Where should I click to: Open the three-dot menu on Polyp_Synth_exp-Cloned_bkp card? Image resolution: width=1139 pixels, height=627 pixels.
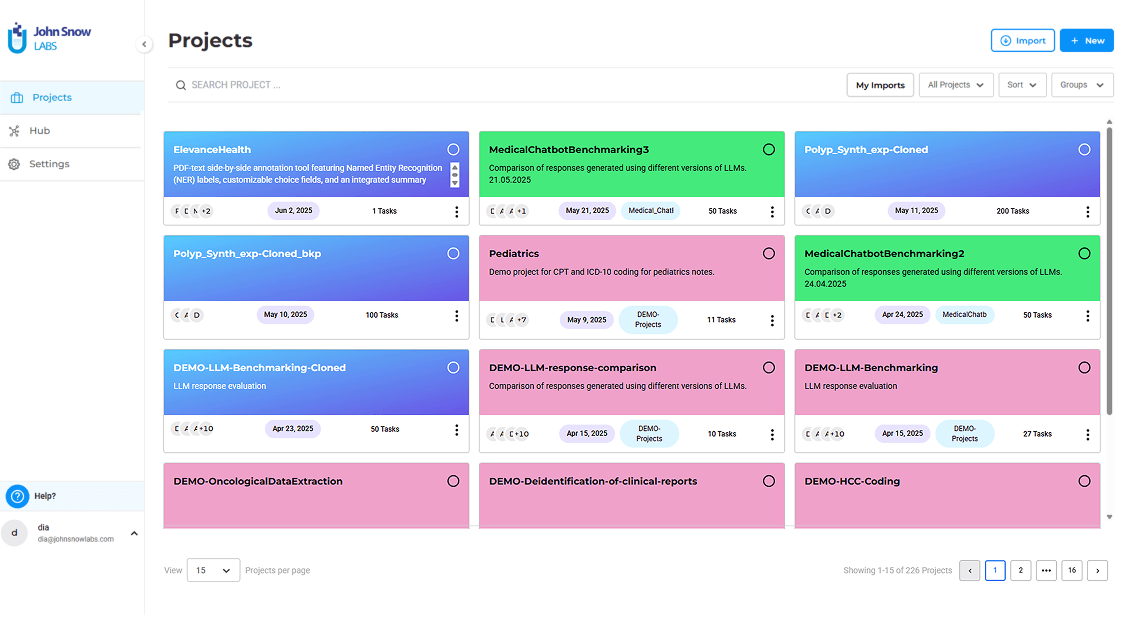(x=456, y=315)
